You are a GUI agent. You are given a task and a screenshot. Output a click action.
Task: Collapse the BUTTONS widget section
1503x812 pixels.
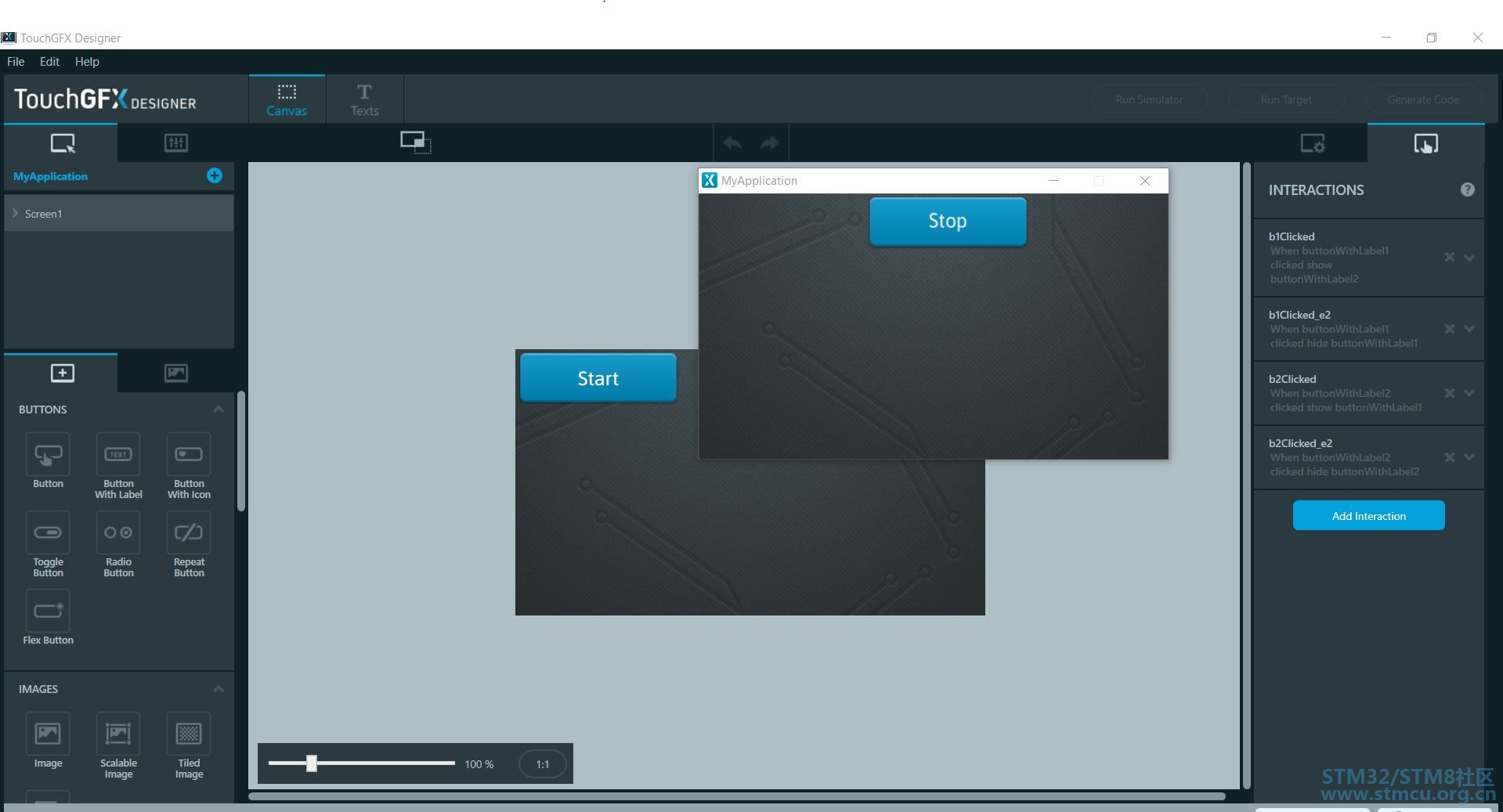click(x=219, y=410)
